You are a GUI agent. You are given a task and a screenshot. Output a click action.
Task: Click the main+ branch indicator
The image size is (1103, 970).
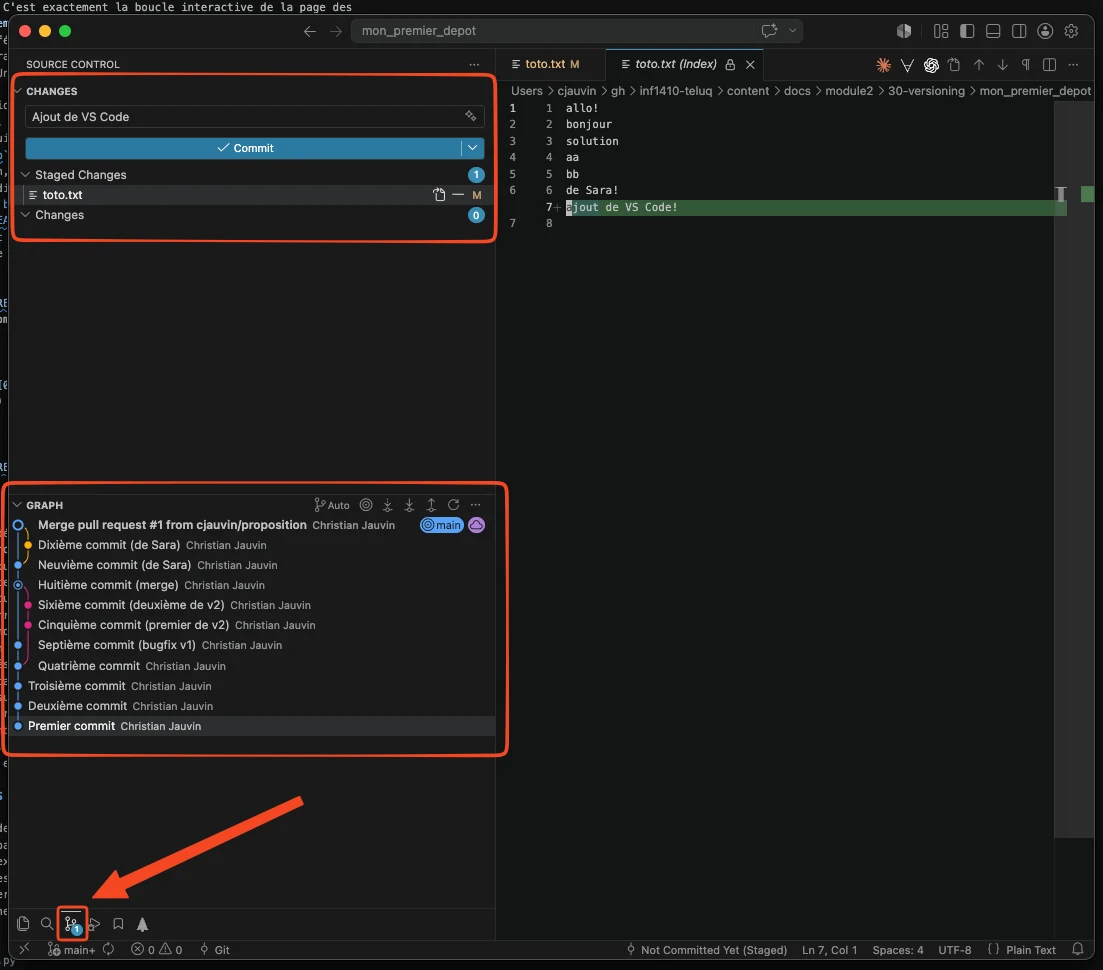pyautogui.click(x=71, y=950)
